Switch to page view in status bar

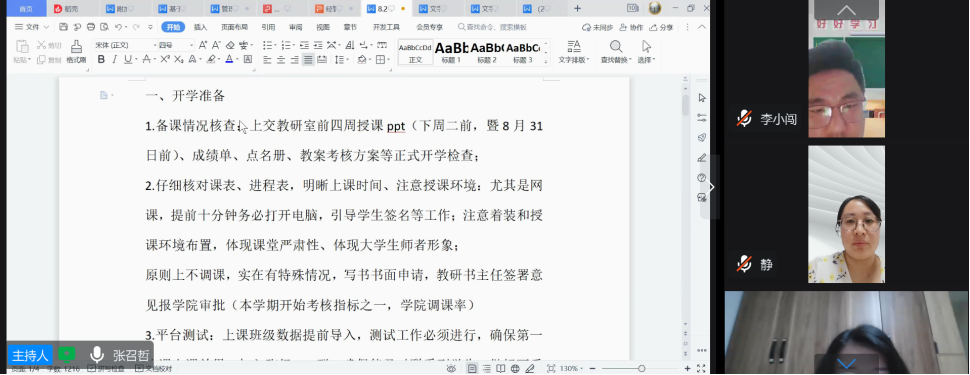click(473, 369)
